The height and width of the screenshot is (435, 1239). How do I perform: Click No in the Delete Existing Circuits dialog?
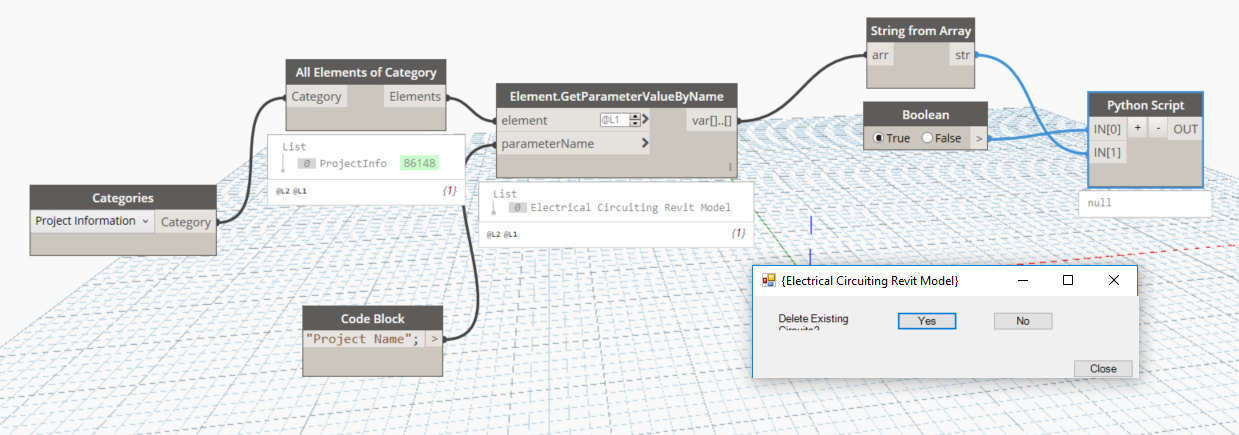(x=1023, y=321)
